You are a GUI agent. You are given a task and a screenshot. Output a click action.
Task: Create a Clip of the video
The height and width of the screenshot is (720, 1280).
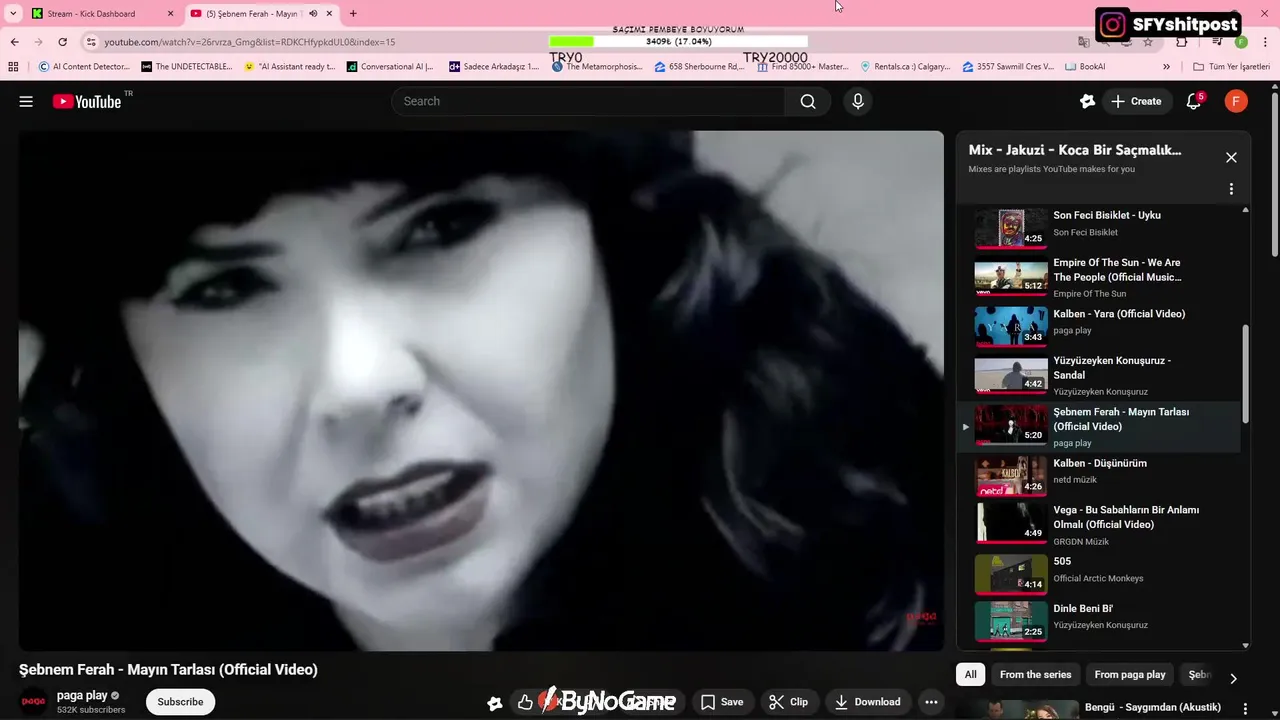coord(789,702)
